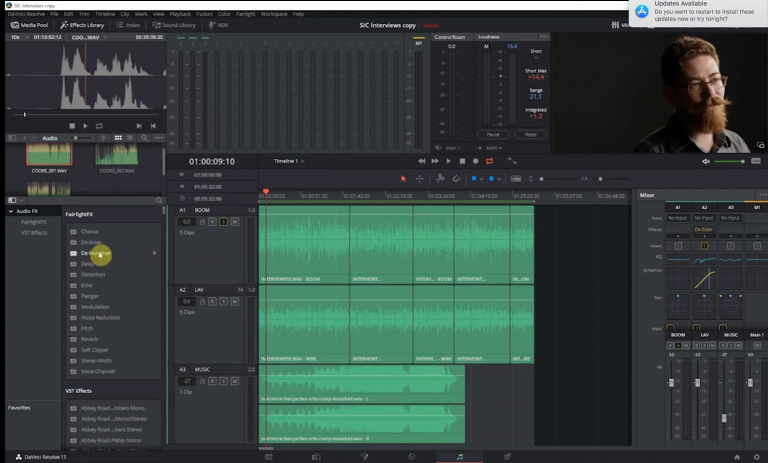Open the ADR panel
768x463 pixels.
click(218, 25)
